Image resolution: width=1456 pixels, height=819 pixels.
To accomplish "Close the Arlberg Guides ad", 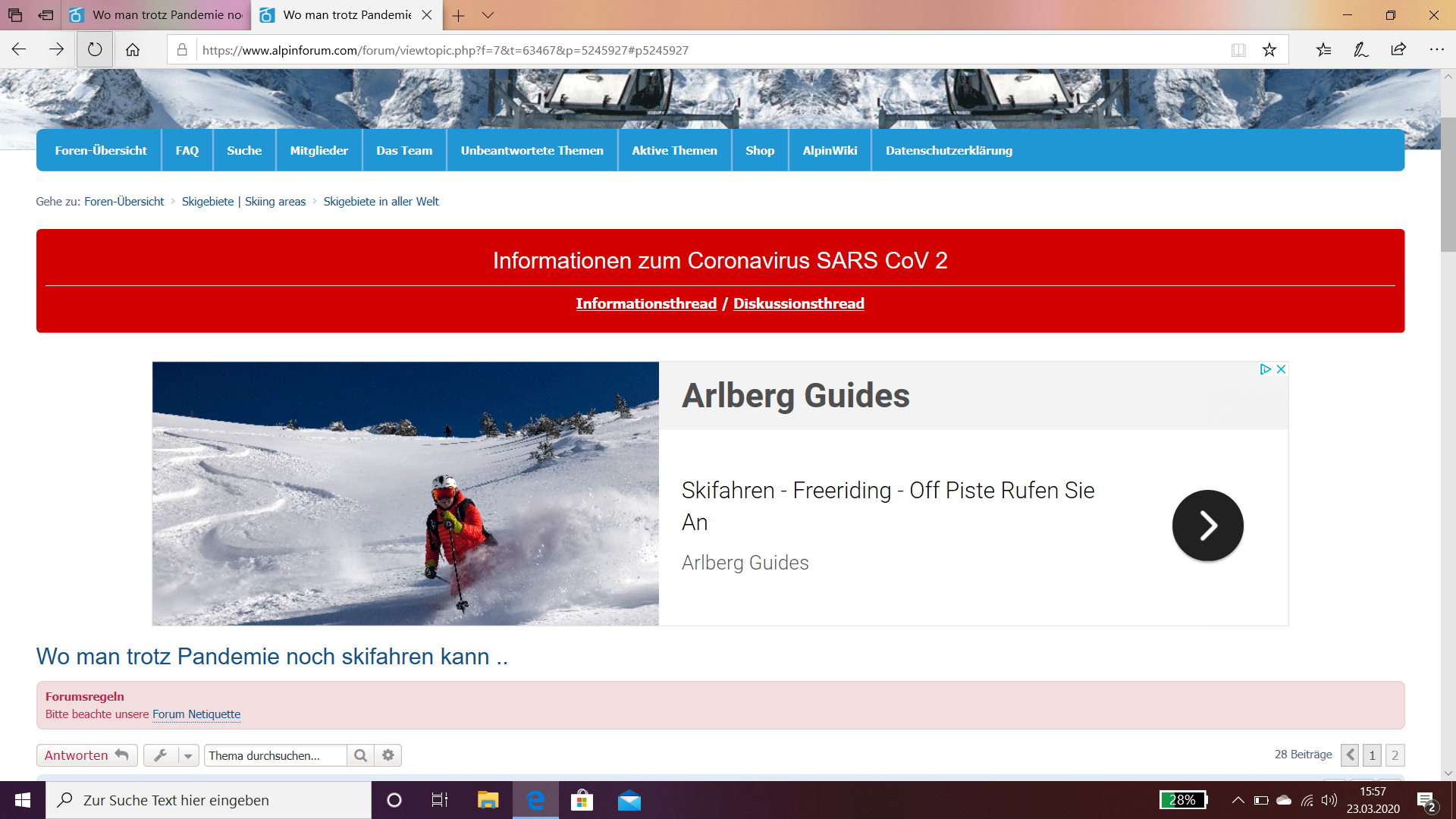I will (x=1281, y=369).
